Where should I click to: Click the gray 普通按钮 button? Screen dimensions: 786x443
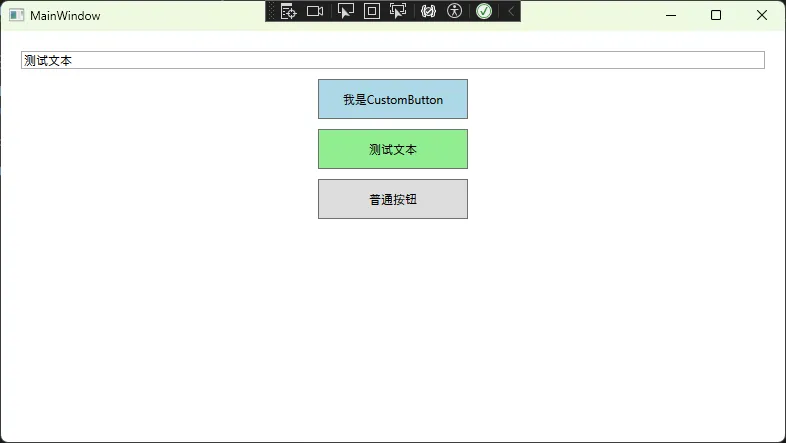(x=392, y=199)
